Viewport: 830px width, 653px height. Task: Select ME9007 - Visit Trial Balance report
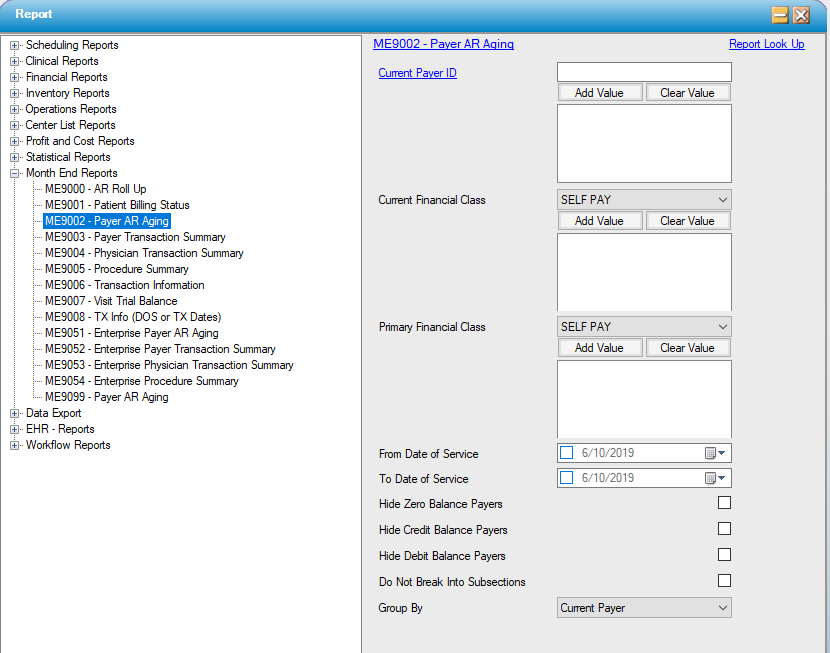pos(111,301)
